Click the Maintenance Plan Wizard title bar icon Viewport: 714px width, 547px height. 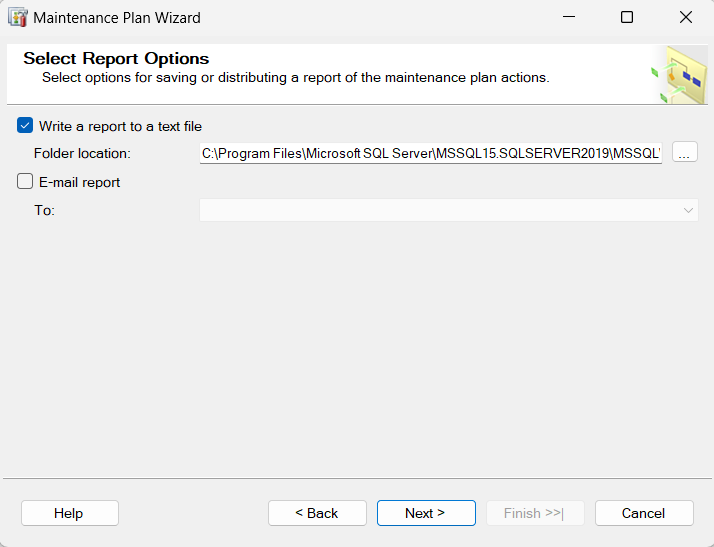pyautogui.click(x=18, y=17)
